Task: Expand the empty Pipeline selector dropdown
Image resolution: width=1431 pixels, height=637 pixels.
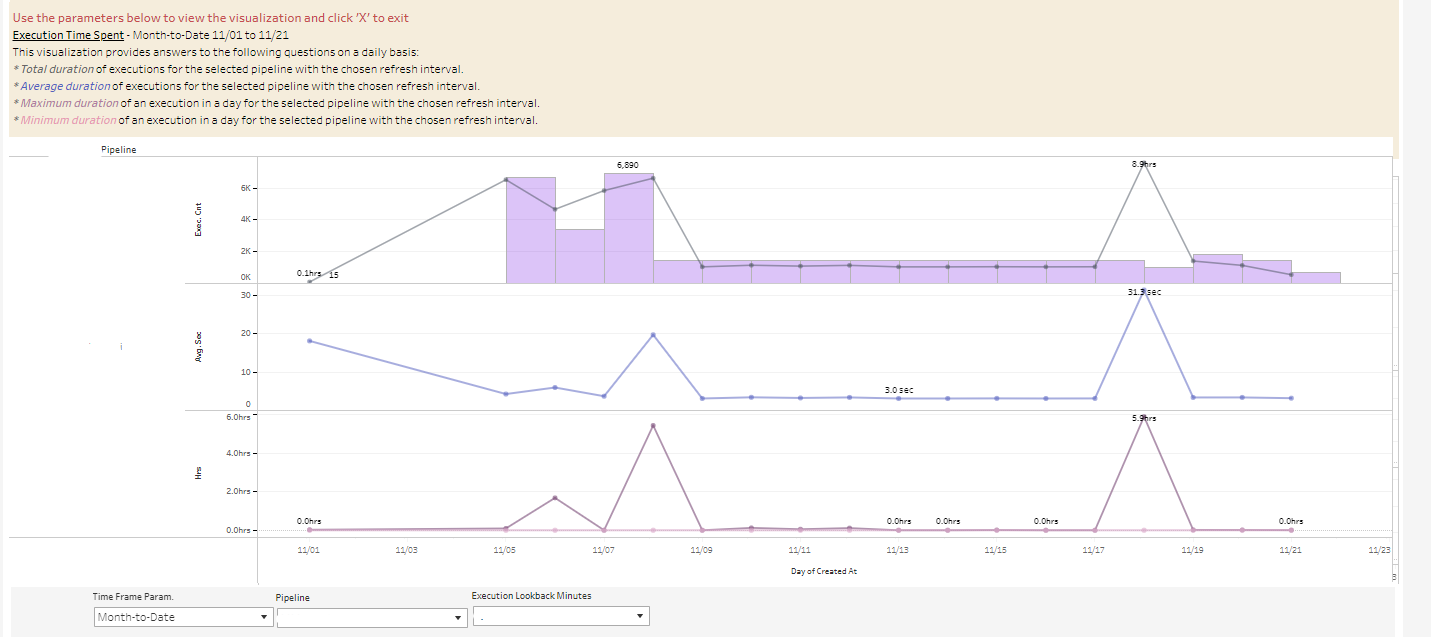Action: pos(372,617)
